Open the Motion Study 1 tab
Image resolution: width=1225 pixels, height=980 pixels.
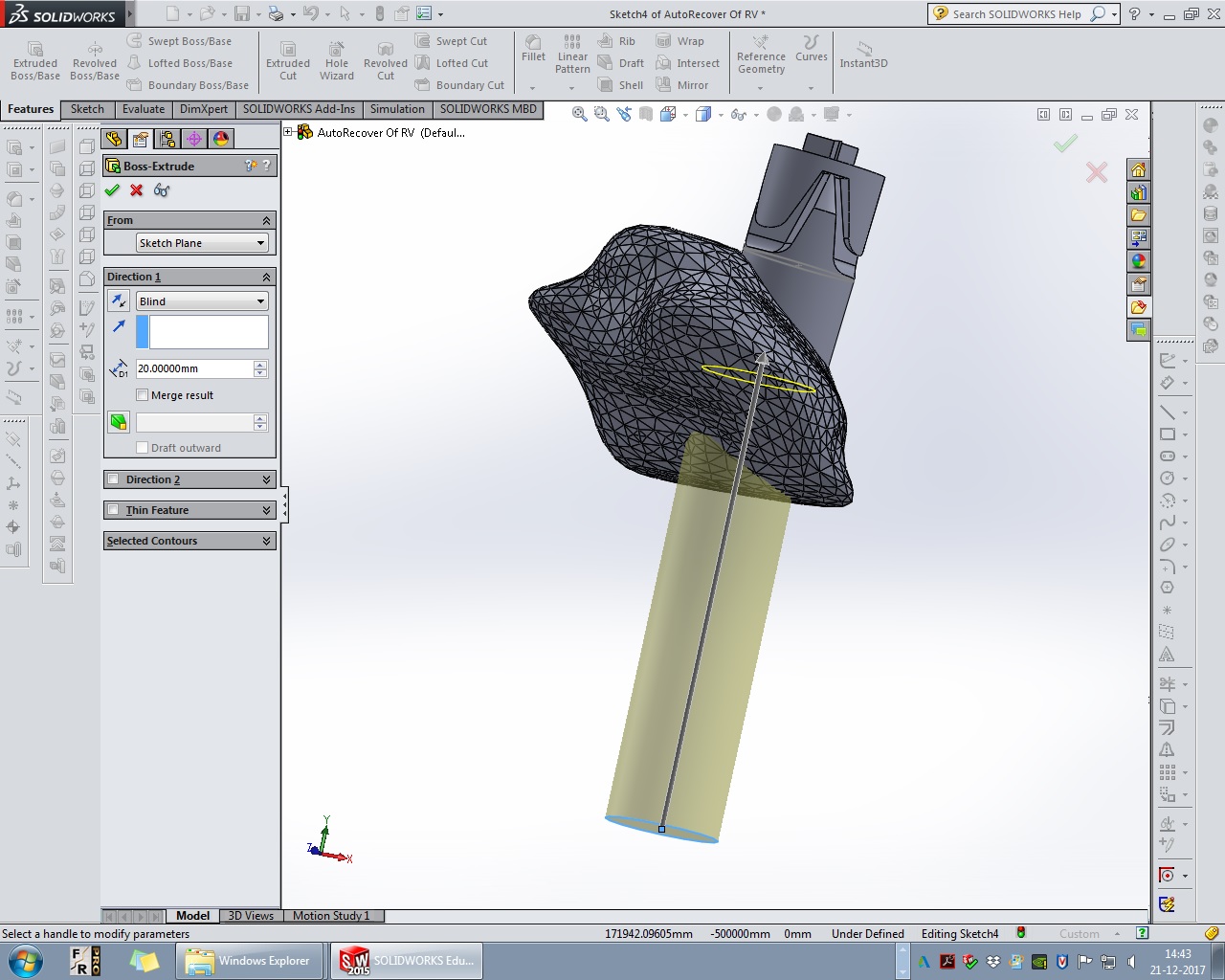331,916
